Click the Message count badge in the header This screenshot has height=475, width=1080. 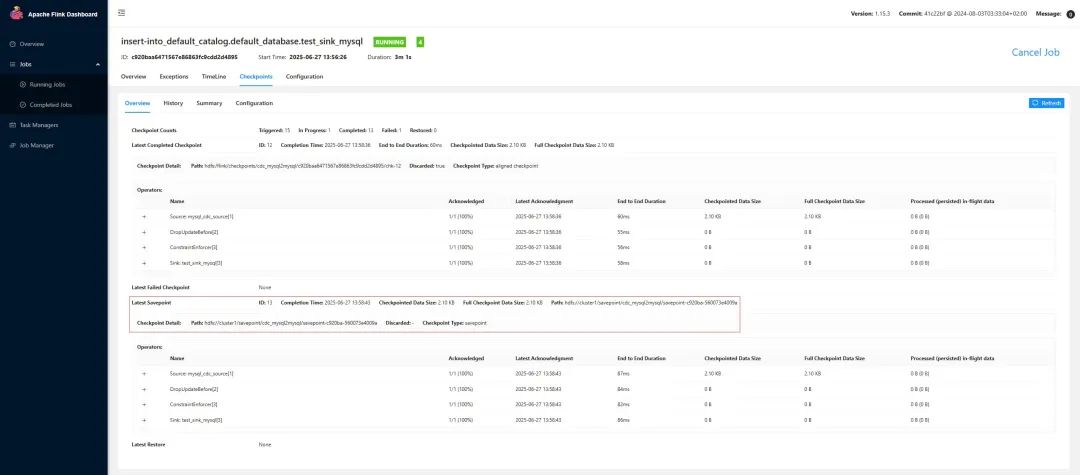coord(1070,14)
